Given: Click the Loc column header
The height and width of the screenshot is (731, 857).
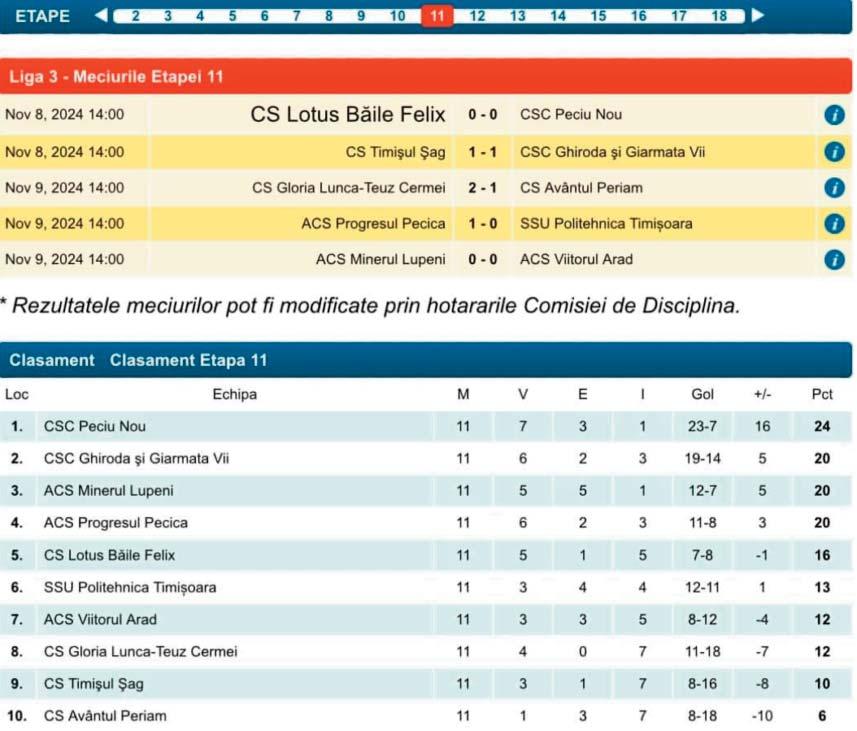Looking at the screenshot, I should click(16, 394).
